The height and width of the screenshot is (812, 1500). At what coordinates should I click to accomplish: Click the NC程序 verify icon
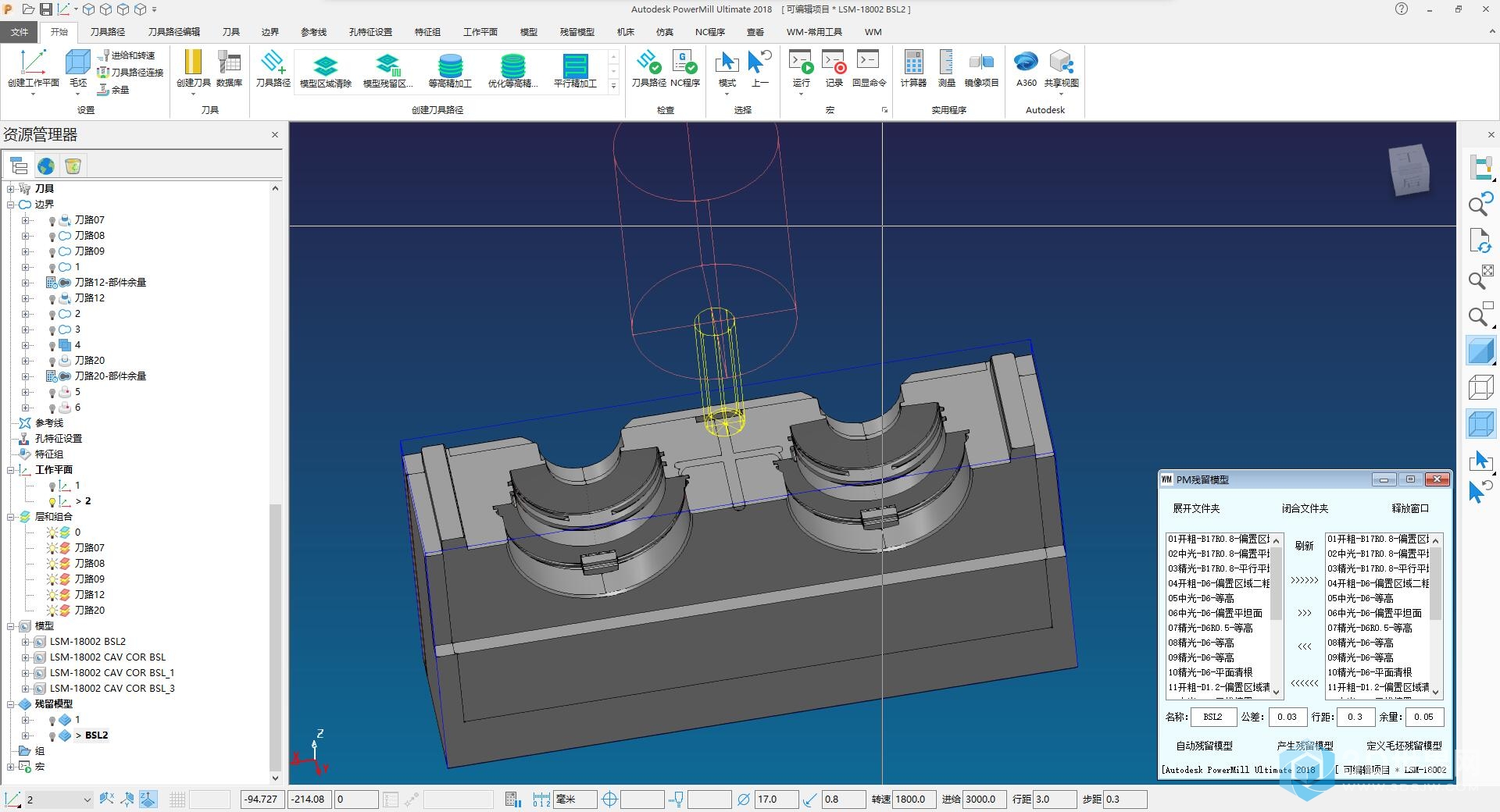click(684, 62)
